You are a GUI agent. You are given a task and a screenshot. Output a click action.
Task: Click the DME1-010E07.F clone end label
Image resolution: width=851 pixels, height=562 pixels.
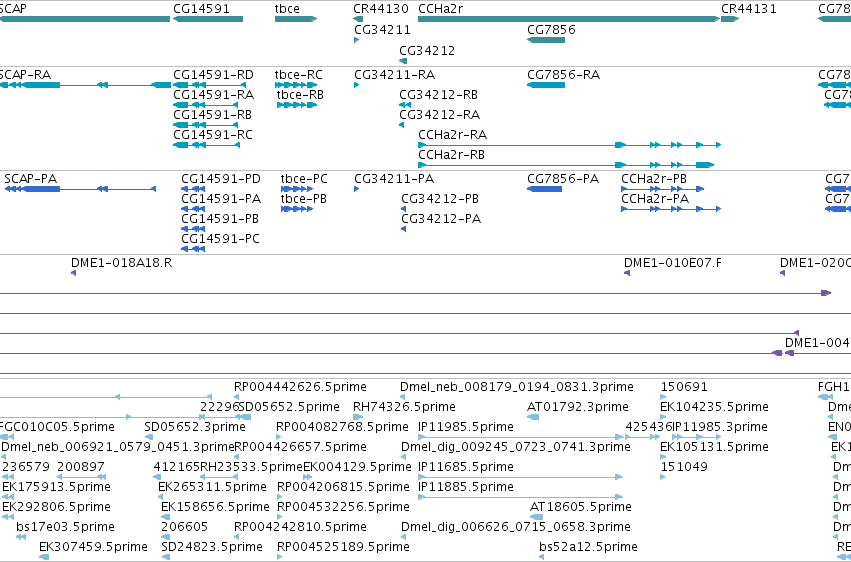673,263
